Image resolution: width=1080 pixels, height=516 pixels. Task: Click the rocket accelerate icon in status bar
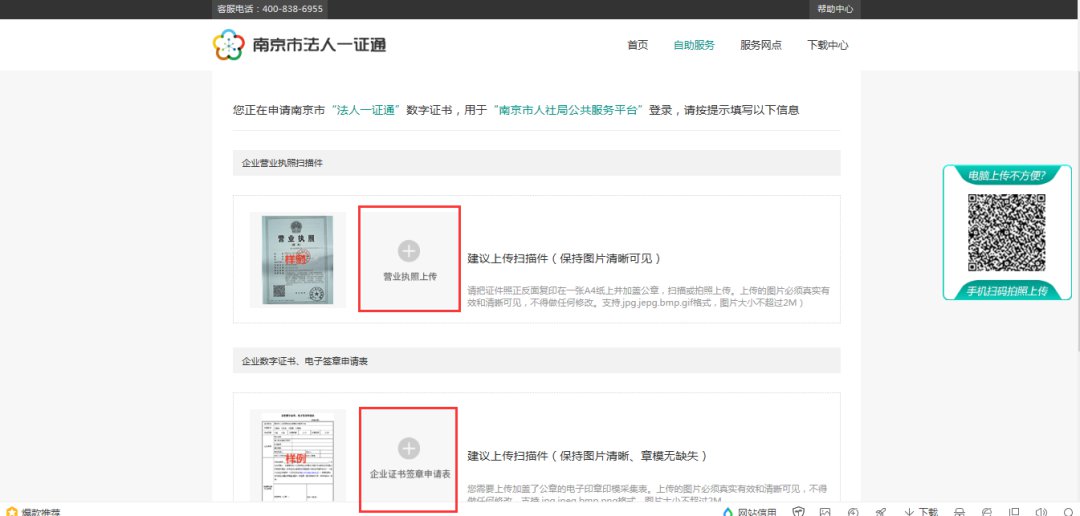[x=880, y=512]
